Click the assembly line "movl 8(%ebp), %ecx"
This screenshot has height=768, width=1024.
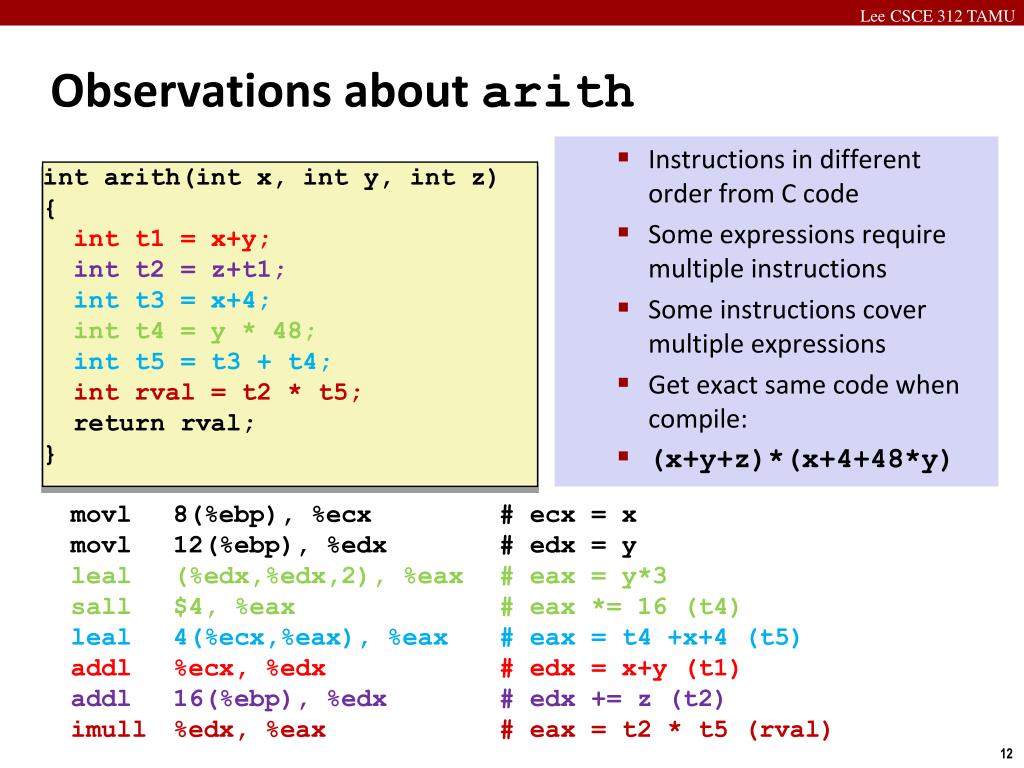click(220, 515)
